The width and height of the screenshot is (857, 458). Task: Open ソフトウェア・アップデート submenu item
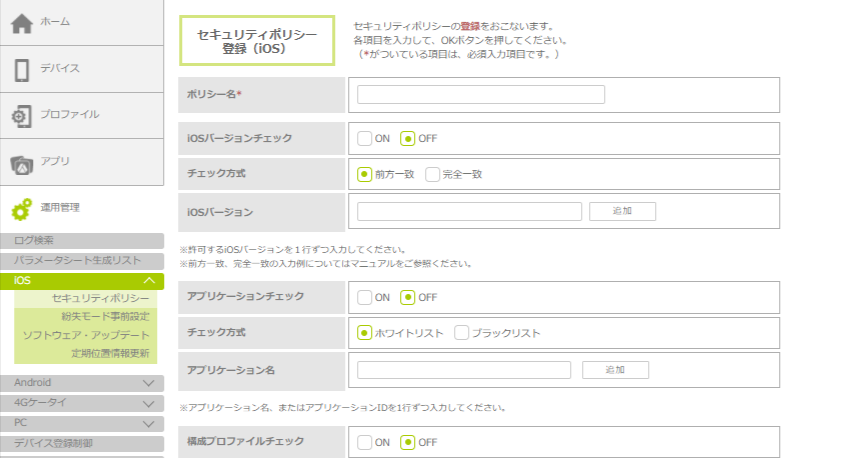[86, 335]
